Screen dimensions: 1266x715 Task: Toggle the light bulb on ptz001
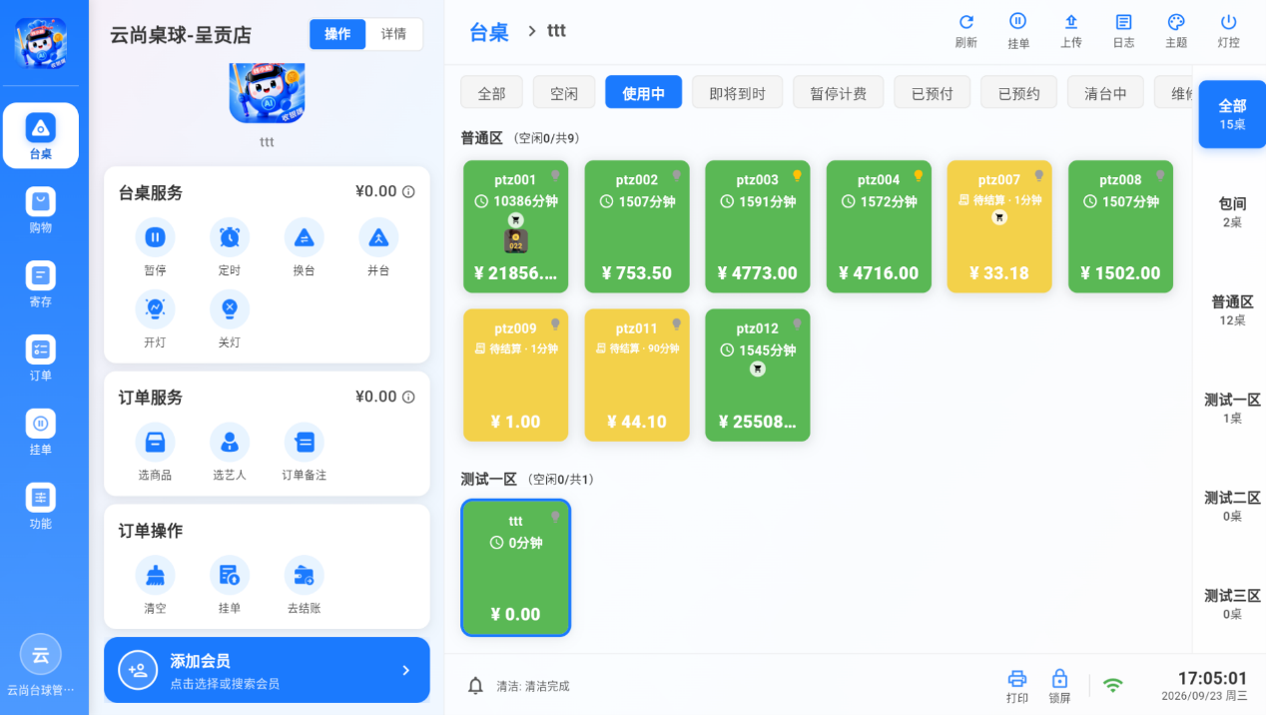point(555,176)
